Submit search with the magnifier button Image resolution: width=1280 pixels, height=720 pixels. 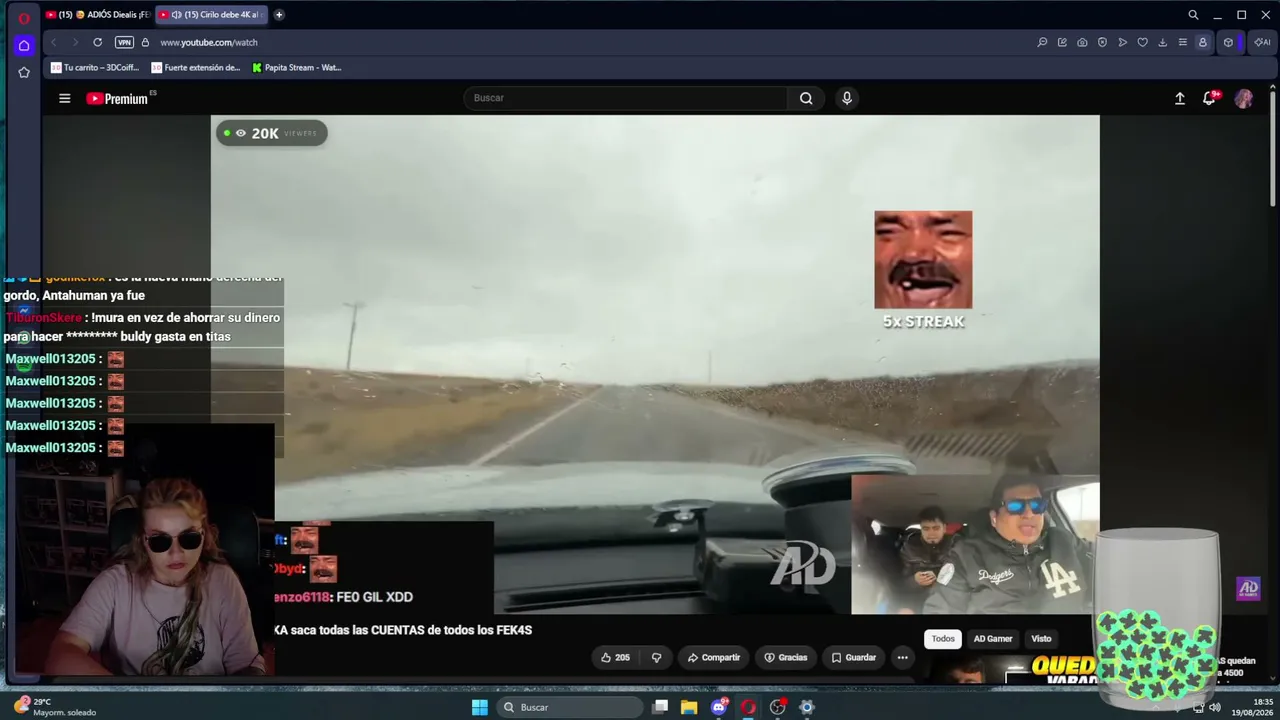(806, 98)
